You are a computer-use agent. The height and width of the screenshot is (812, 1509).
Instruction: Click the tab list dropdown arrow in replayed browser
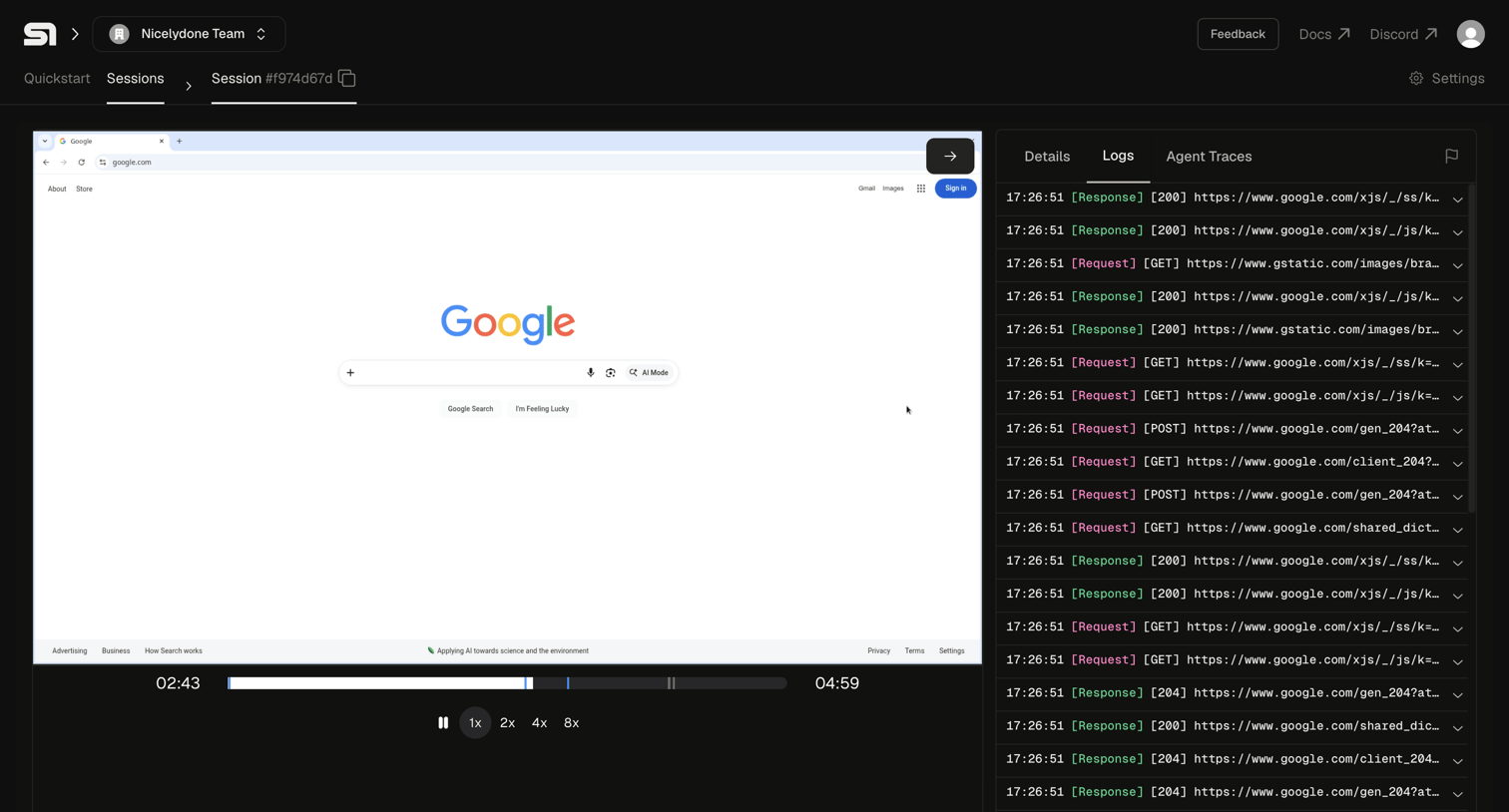pos(45,142)
